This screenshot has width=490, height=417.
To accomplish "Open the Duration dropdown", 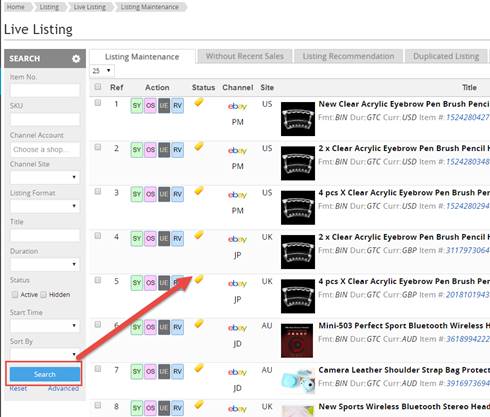I will (x=45, y=264).
